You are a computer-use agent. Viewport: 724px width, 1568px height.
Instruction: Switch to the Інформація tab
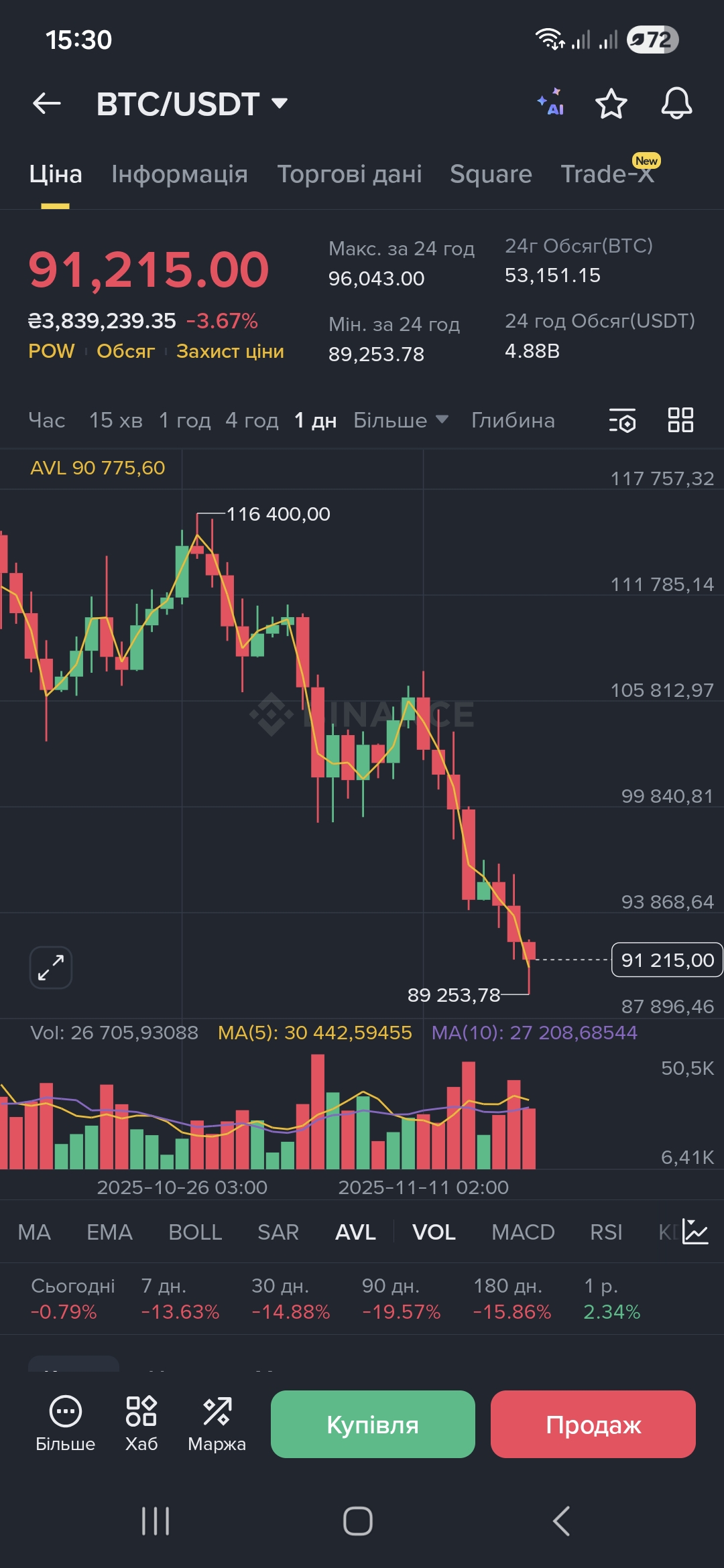(179, 174)
